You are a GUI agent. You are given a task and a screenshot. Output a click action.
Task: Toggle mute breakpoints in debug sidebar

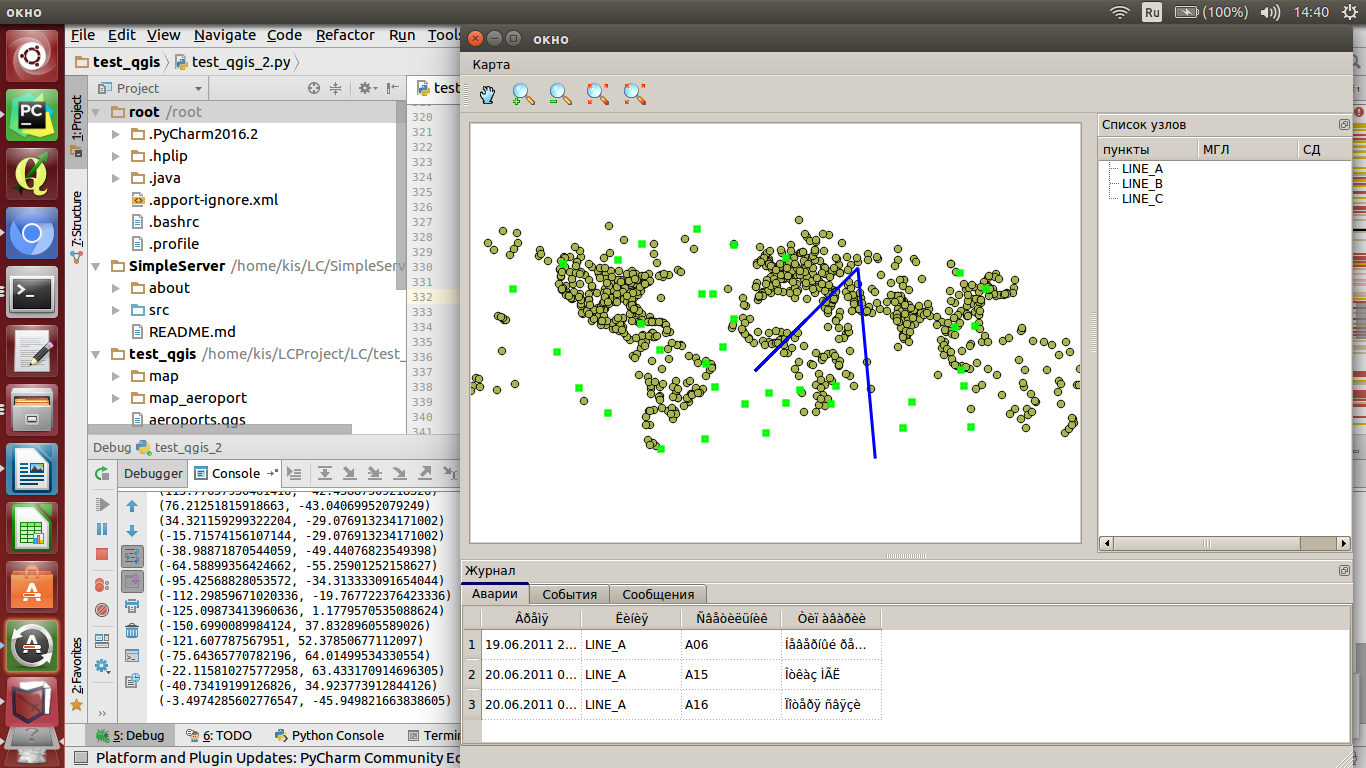coord(102,609)
